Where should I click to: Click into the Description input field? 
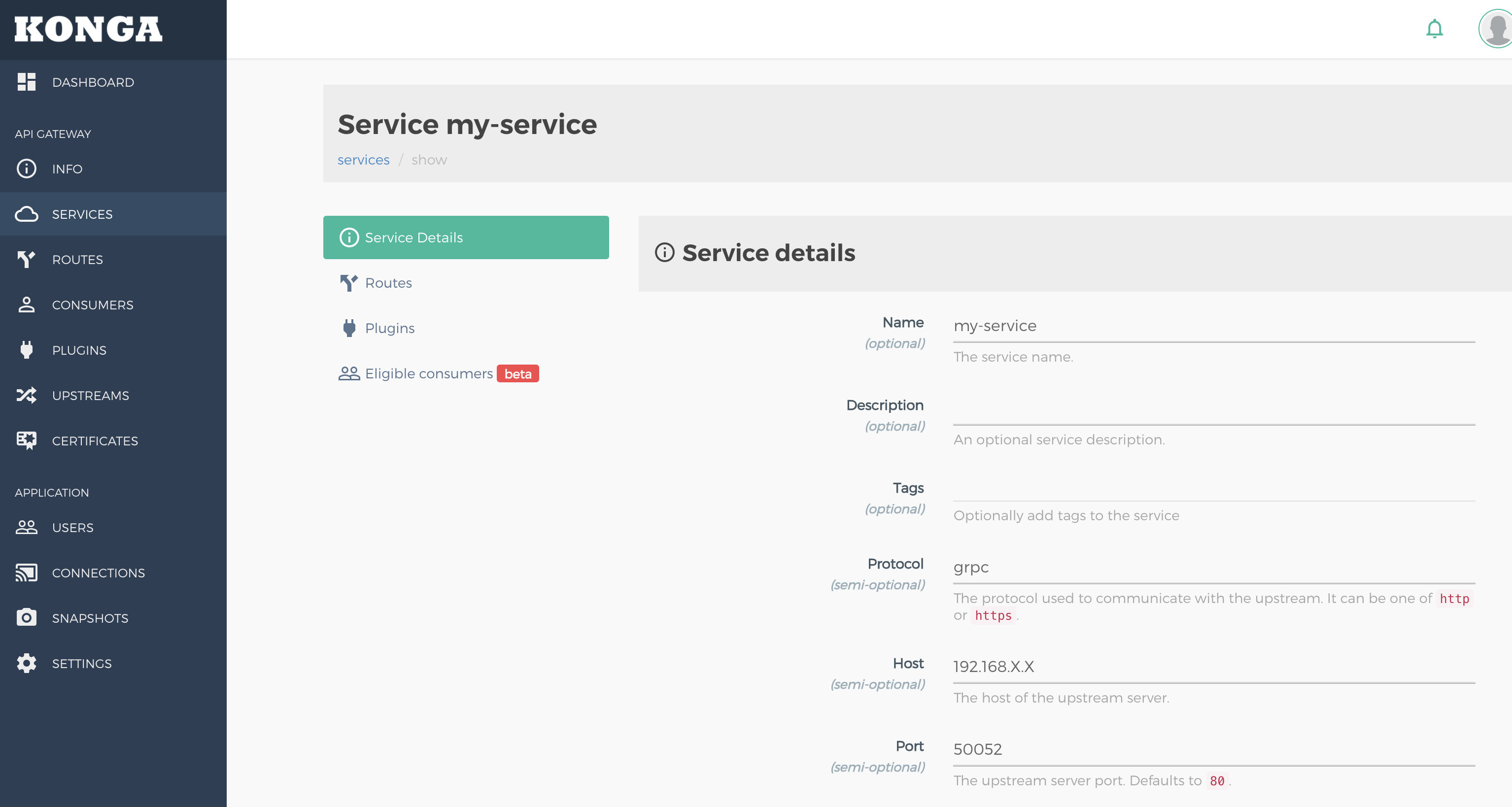click(x=1213, y=411)
